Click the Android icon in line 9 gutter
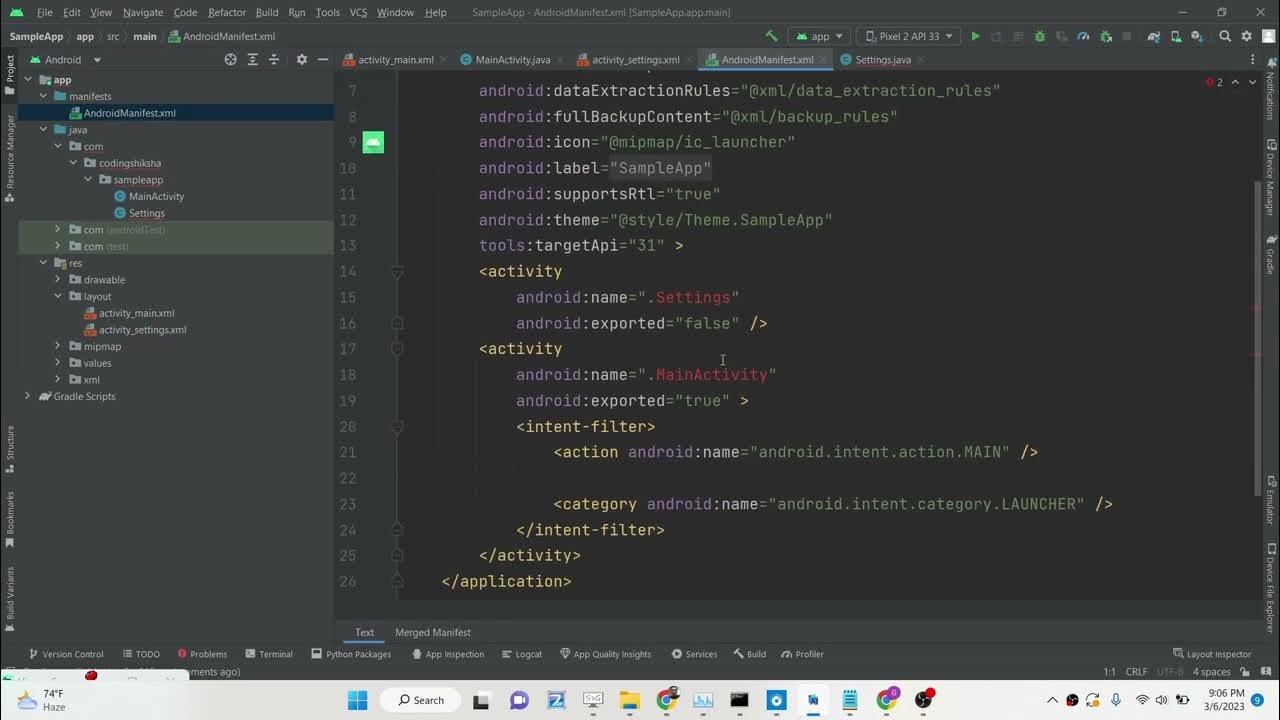 pos(373,142)
